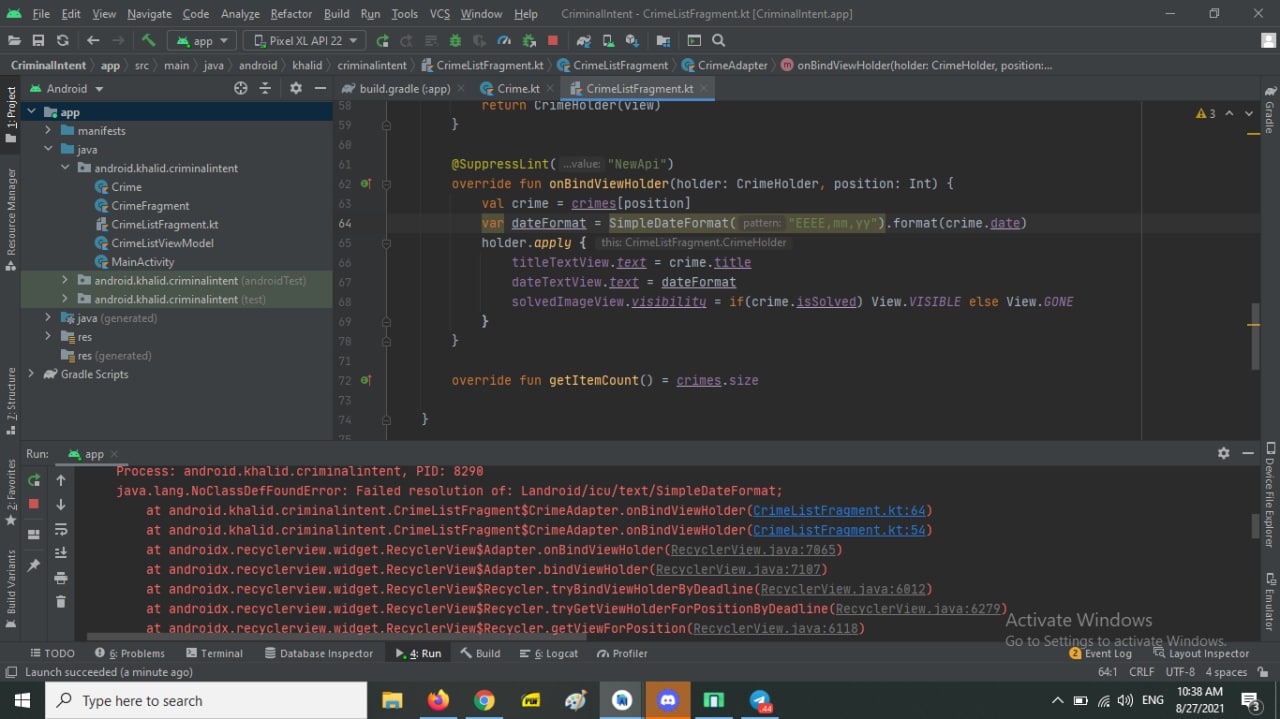
Task: Open the Analyze menu
Action: 240,14
